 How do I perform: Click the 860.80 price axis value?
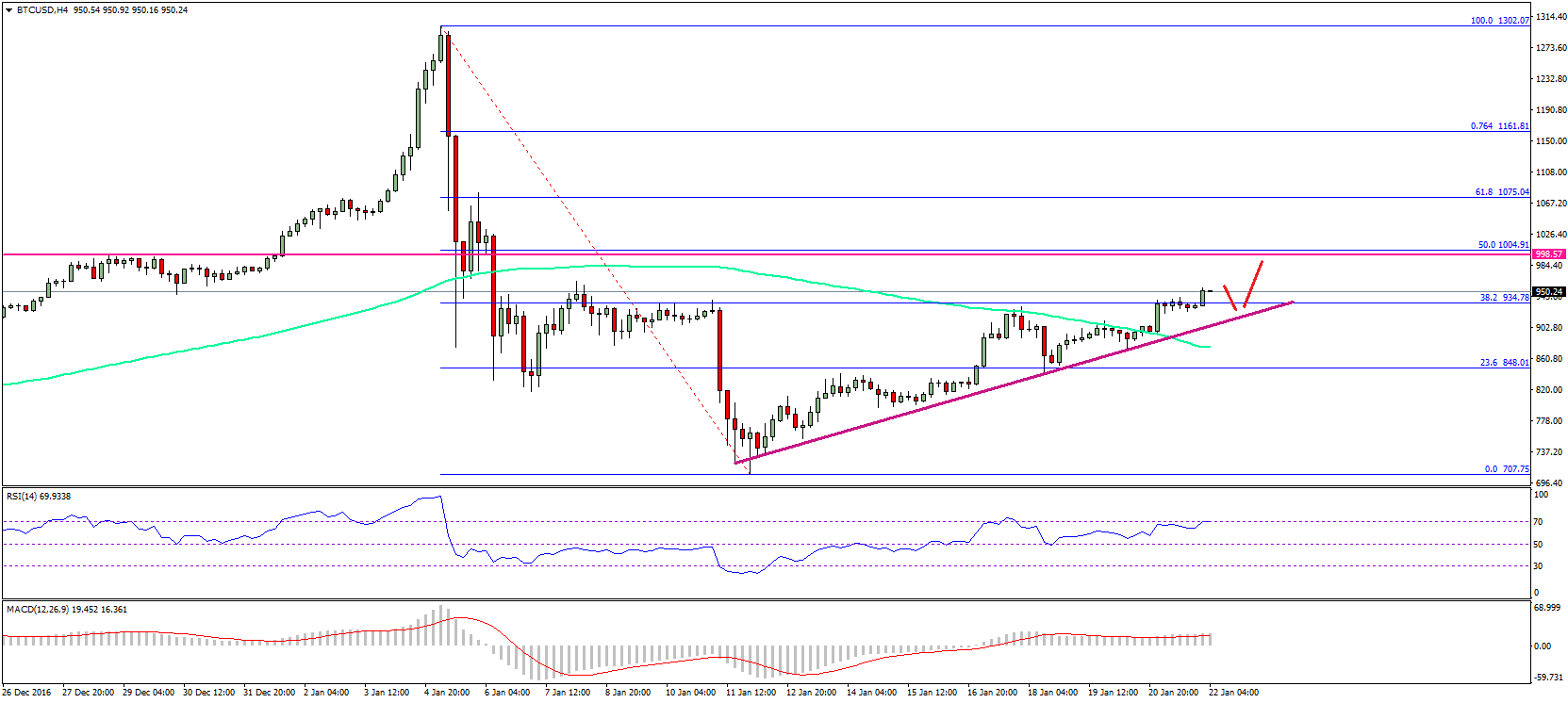(1551, 359)
